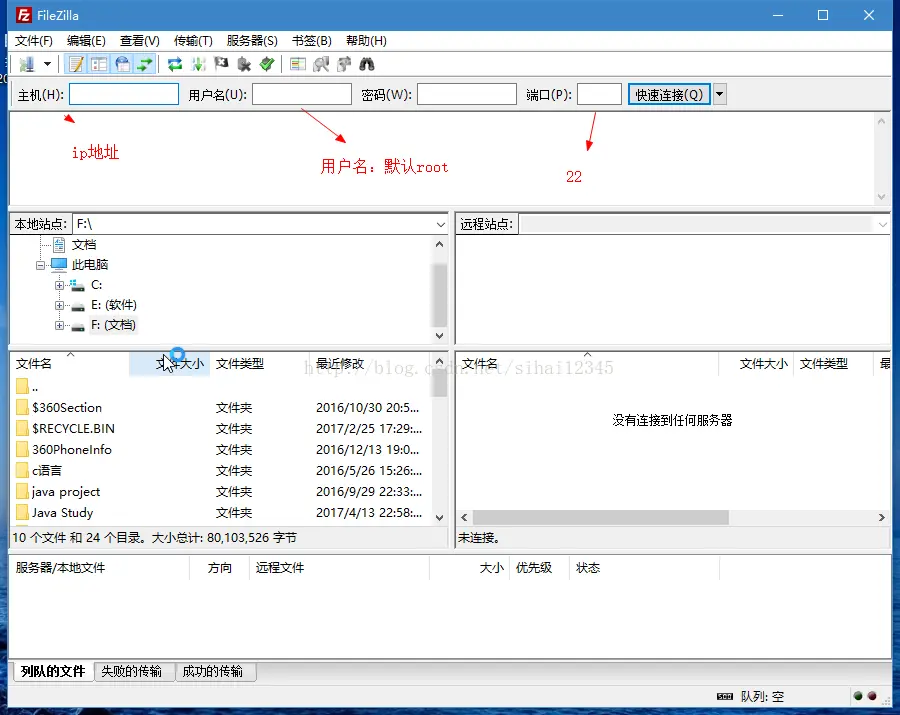The width and height of the screenshot is (900, 715).
Task: Collapse the 此电脑 tree node
Action: click(x=40, y=265)
